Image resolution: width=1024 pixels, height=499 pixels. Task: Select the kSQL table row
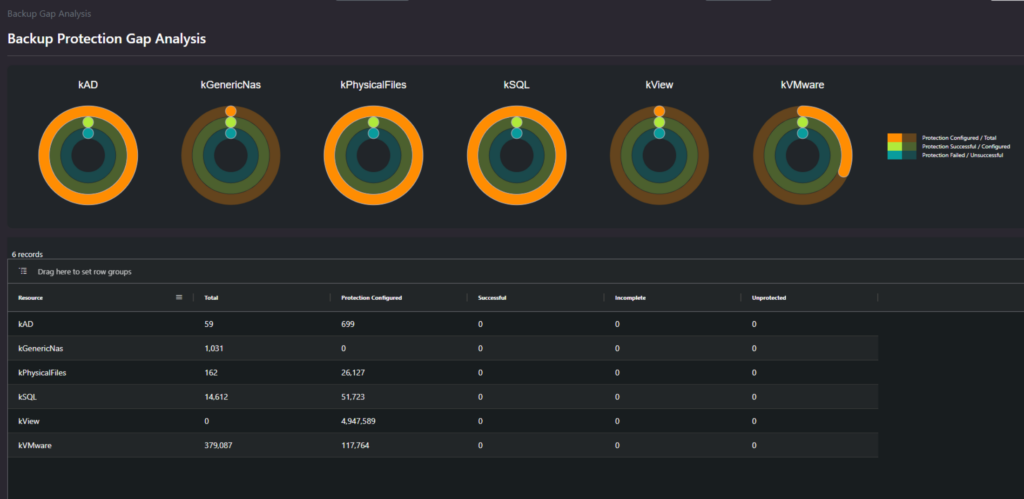(443, 397)
